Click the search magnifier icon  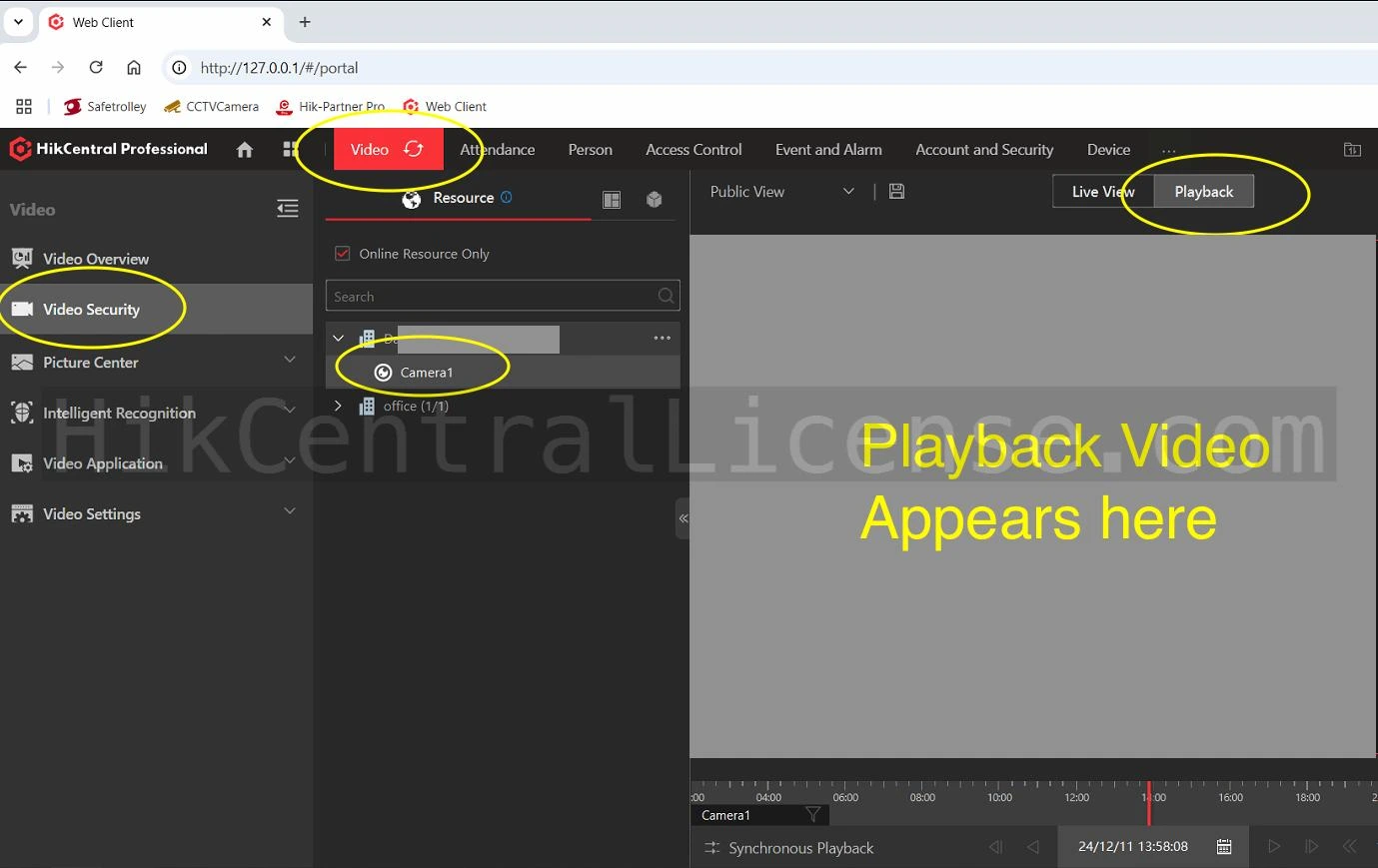pos(667,296)
